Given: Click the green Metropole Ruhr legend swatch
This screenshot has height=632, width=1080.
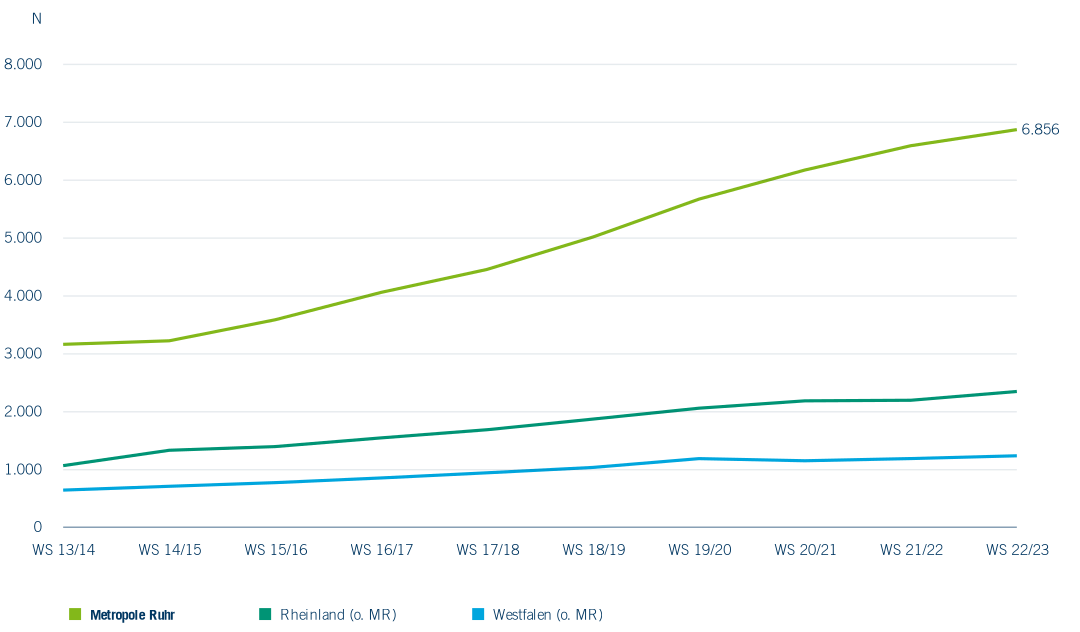Looking at the screenshot, I should (74, 614).
